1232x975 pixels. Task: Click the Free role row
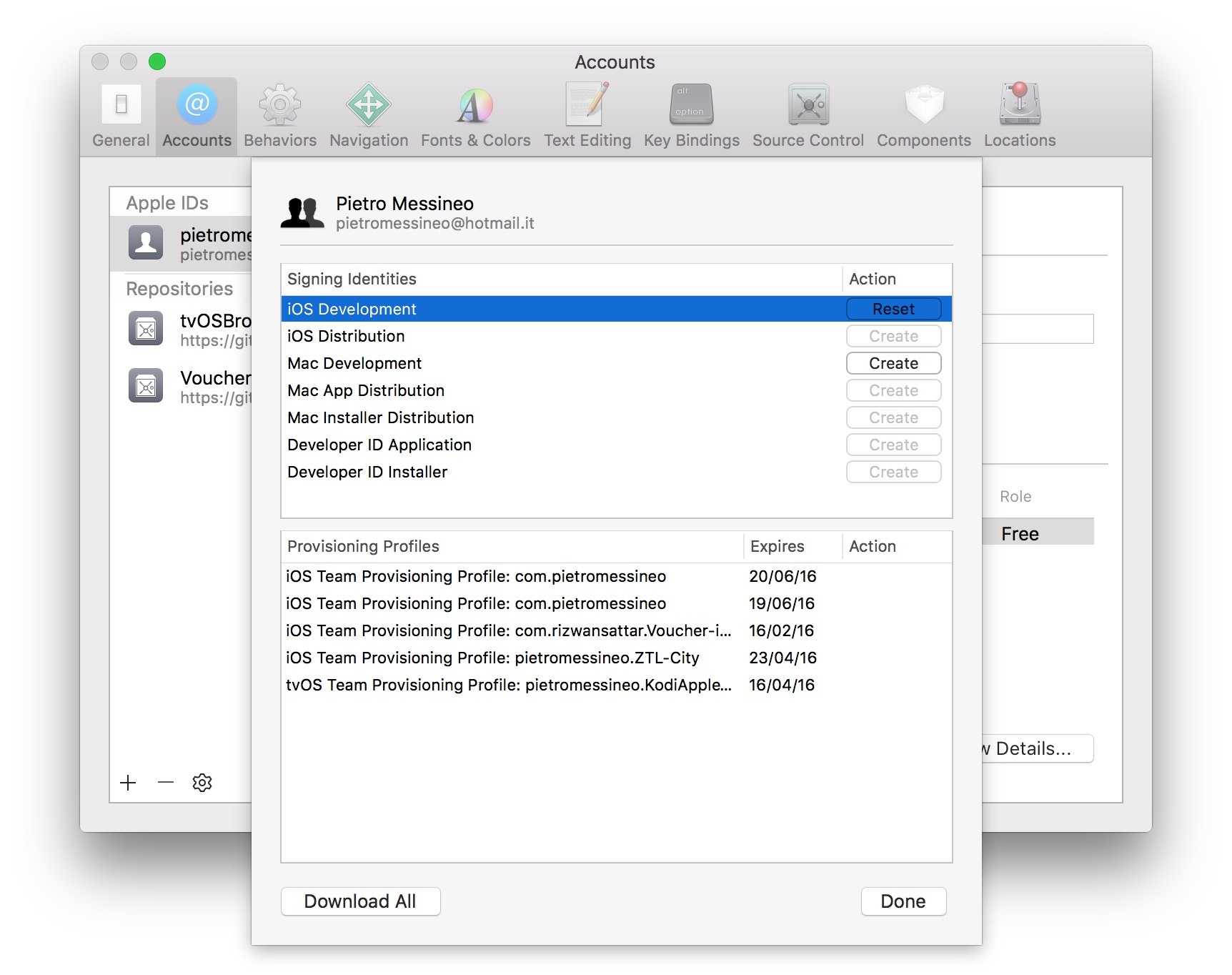[1038, 533]
